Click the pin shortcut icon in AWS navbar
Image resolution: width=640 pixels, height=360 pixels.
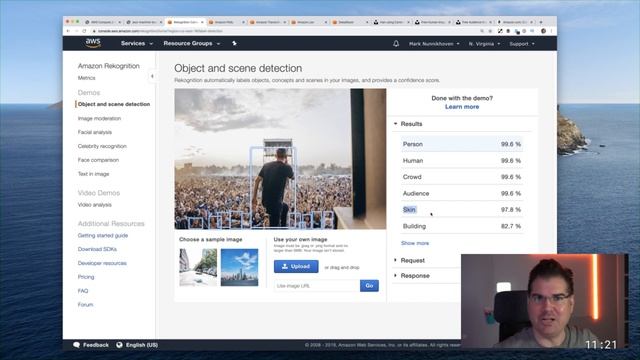(x=234, y=43)
